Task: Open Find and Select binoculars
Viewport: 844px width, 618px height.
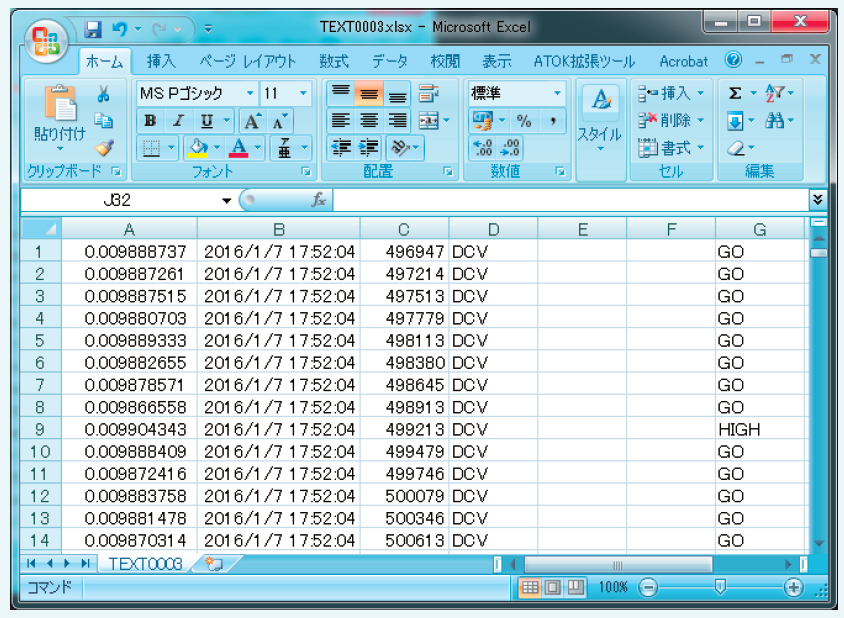Action: (x=775, y=121)
